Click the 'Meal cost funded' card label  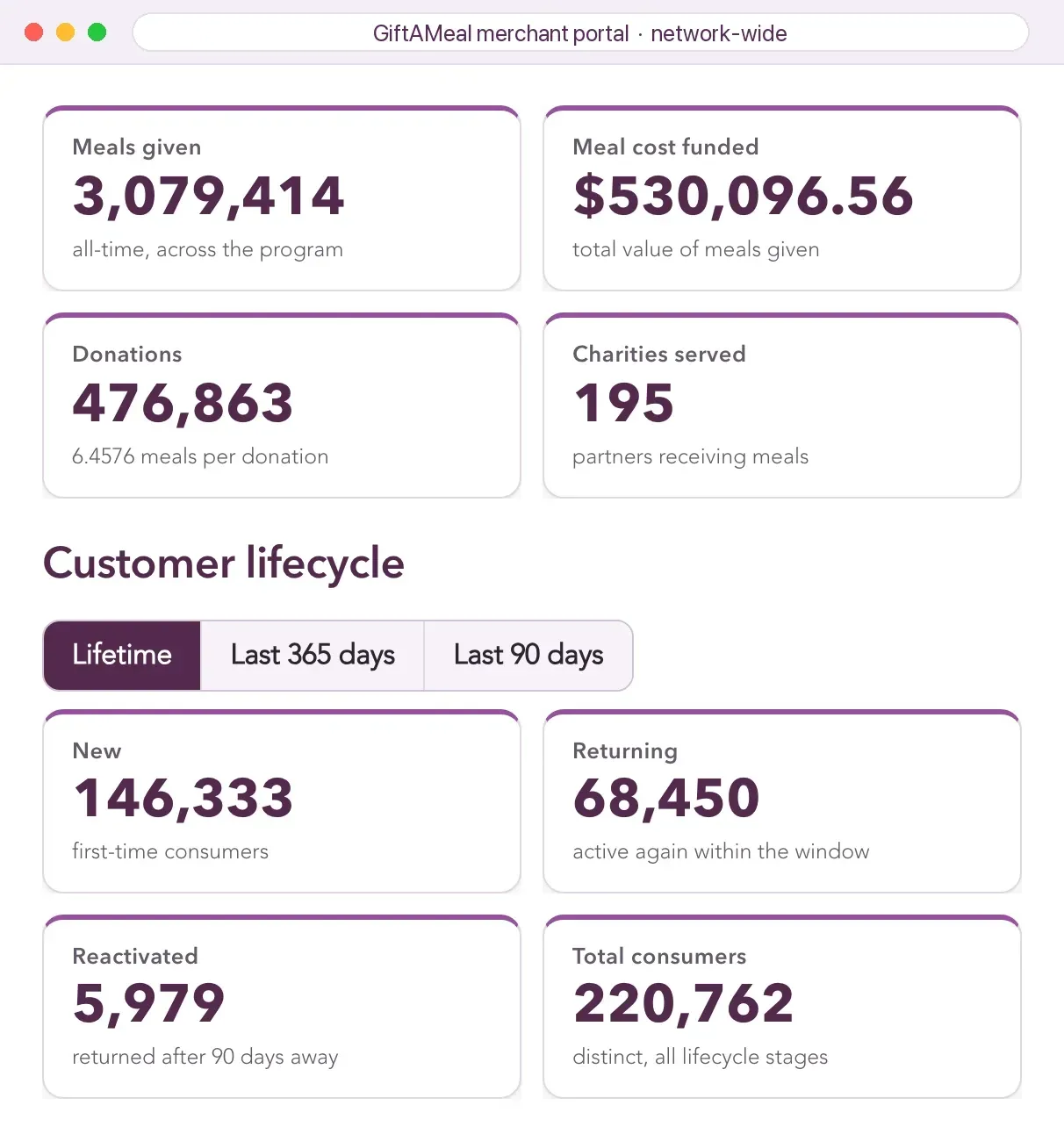[x=665, y=147]
